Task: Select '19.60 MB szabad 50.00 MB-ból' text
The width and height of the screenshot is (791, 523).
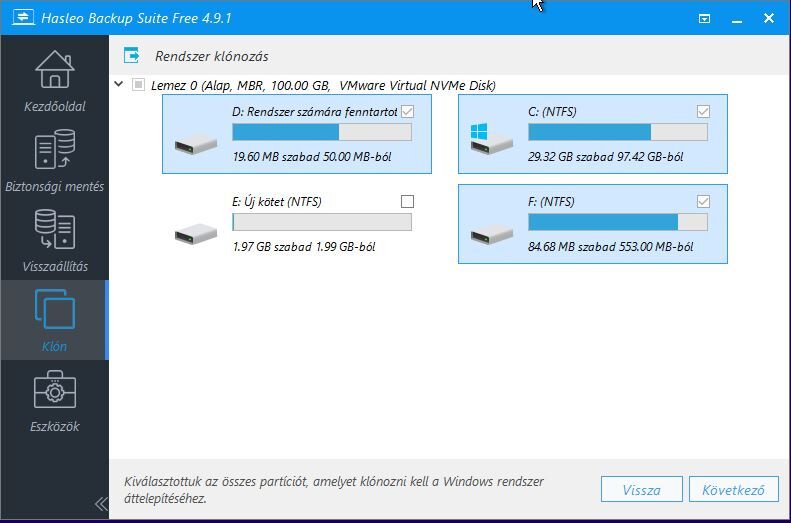Action: (312, 157)
